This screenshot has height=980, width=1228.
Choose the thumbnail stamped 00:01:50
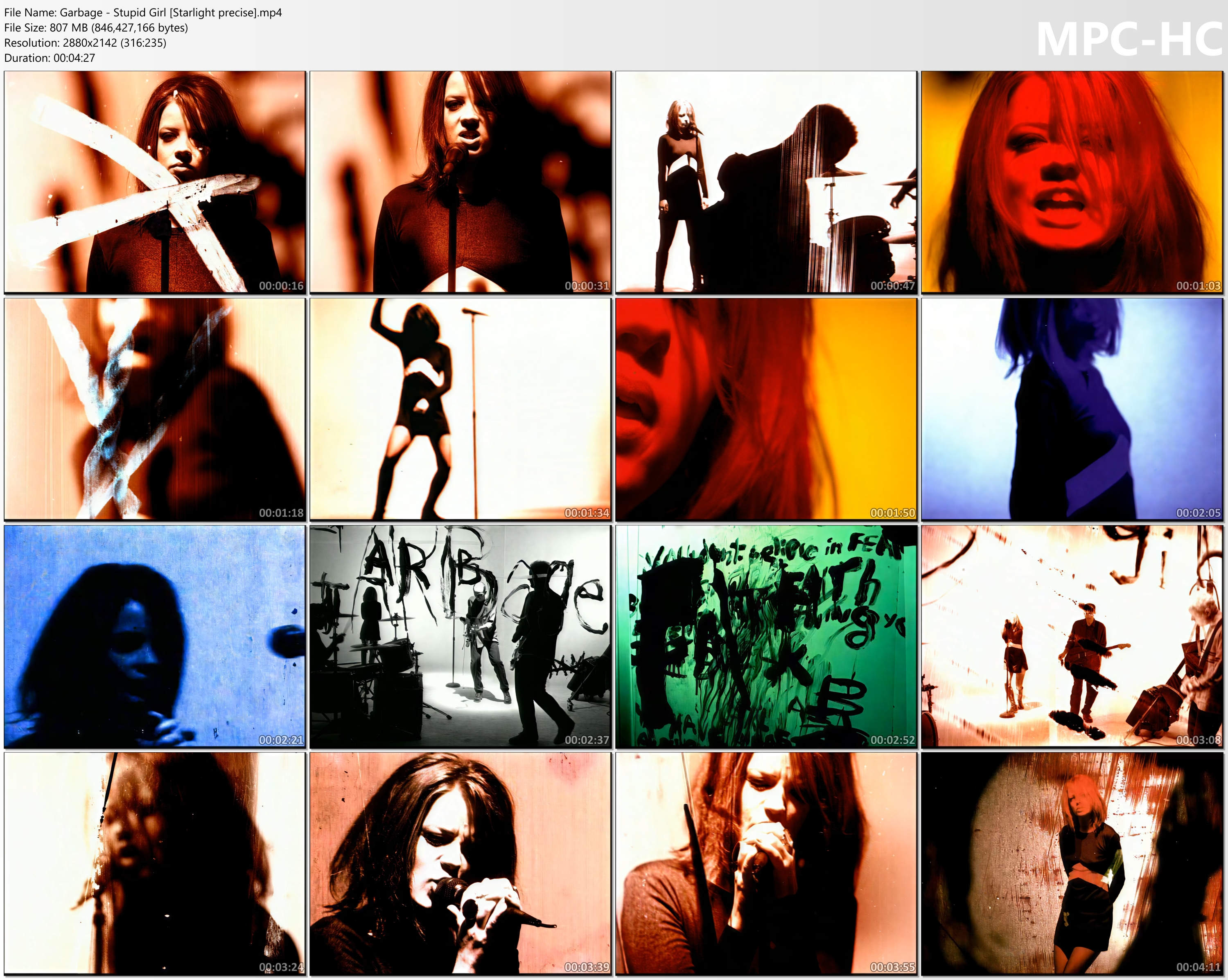coord(766,409)
